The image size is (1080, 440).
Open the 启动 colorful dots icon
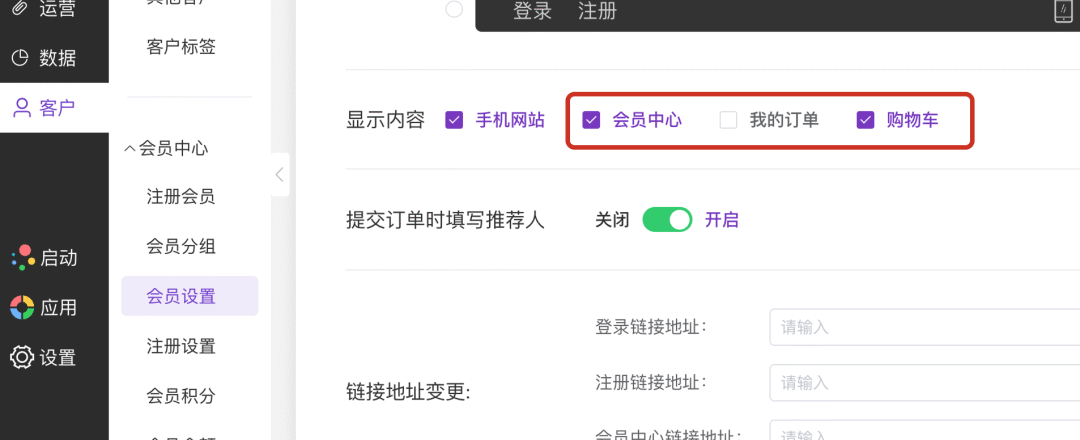pos(21,257)
